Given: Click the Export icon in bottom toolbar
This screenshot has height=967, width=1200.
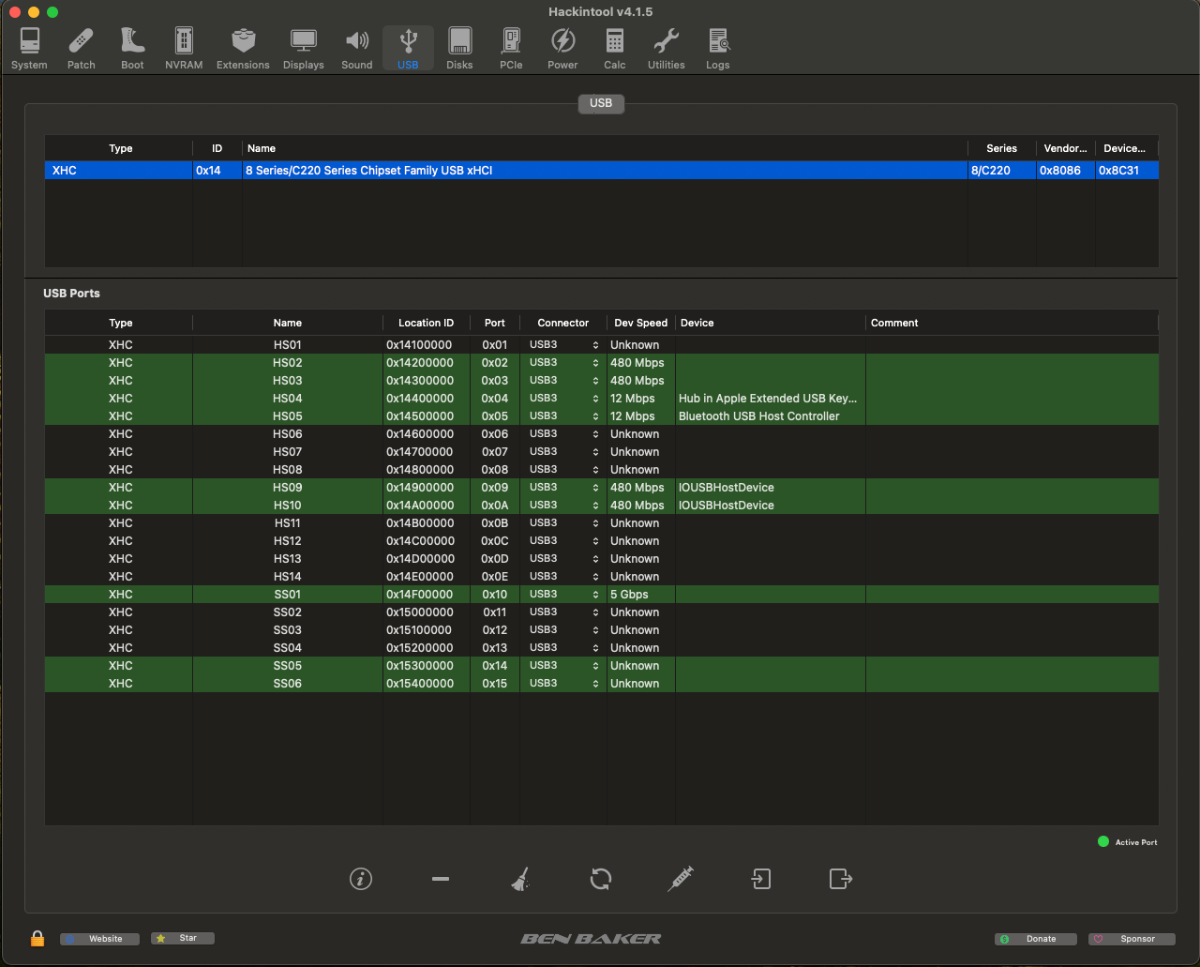Looking at the screenshot, I should [x=840, y=879].
